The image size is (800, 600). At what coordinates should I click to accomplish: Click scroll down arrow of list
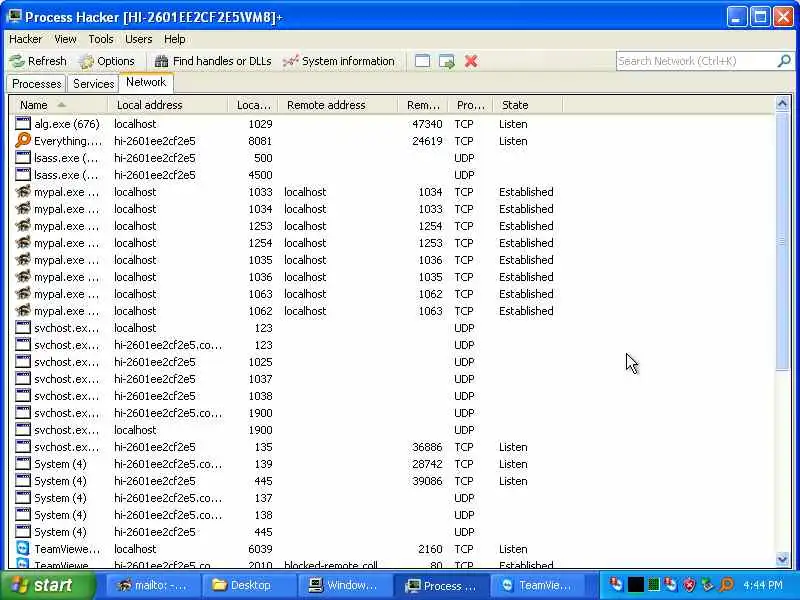click(x=782, y=559)
